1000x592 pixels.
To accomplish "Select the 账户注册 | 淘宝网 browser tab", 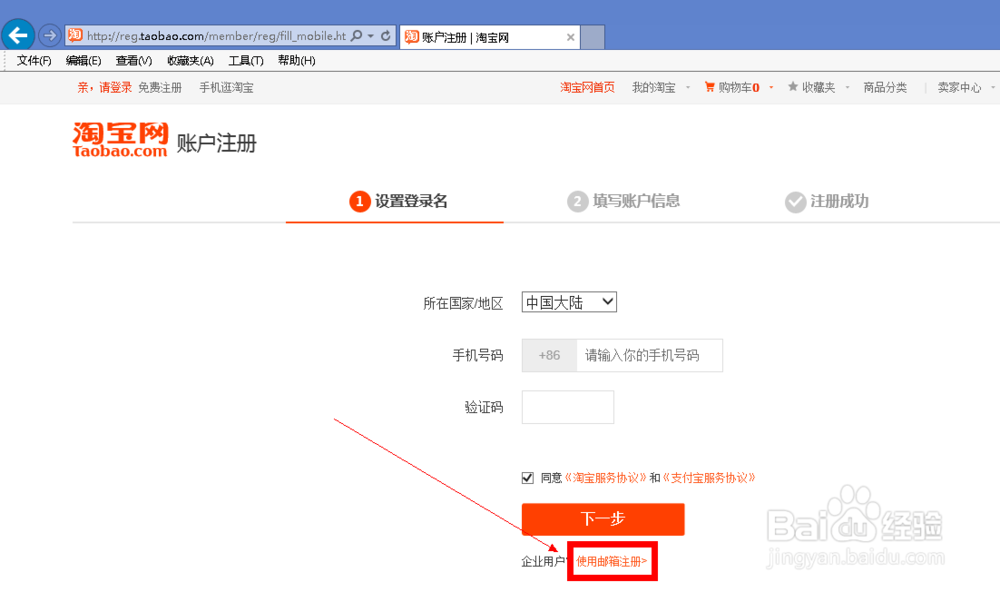I will (x=490, y=38).
